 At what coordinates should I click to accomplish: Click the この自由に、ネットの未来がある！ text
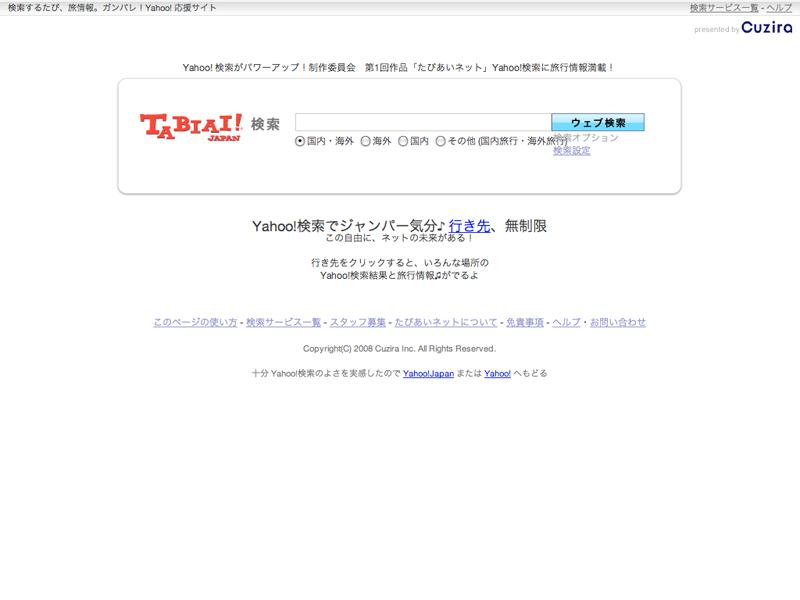(399, 238)
